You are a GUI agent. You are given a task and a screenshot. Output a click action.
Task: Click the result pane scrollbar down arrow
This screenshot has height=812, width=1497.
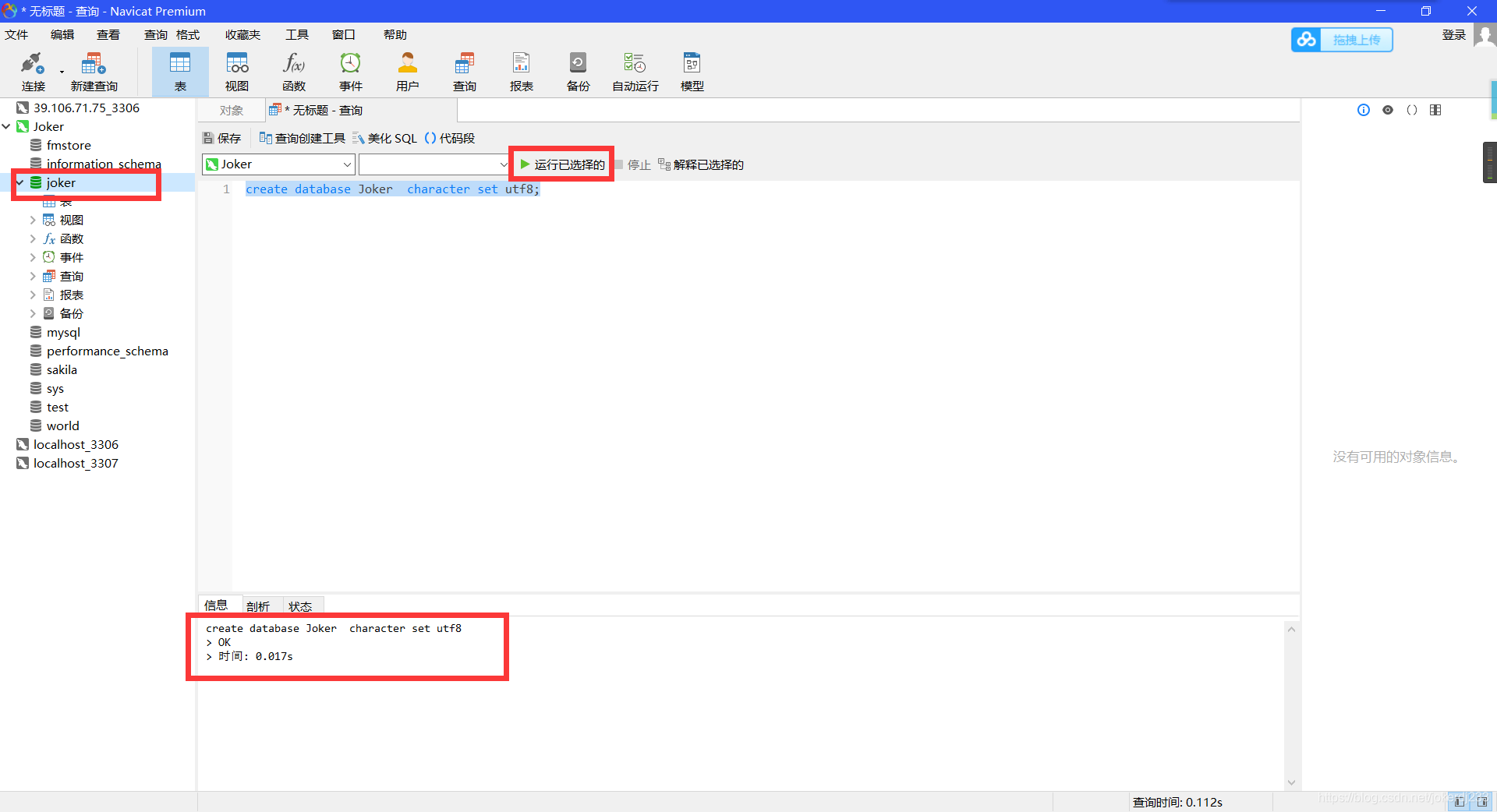1291,782
